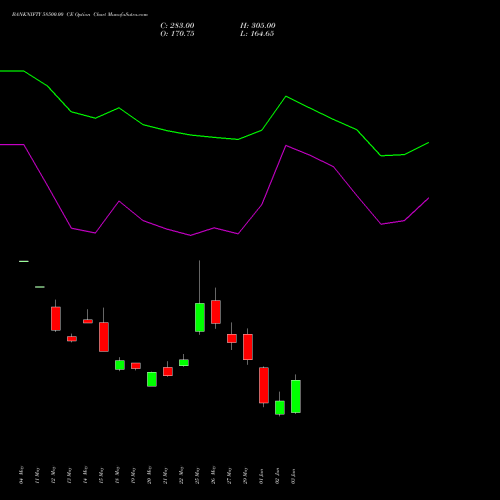Click the close price value C: 283.00

click(177, 26)
